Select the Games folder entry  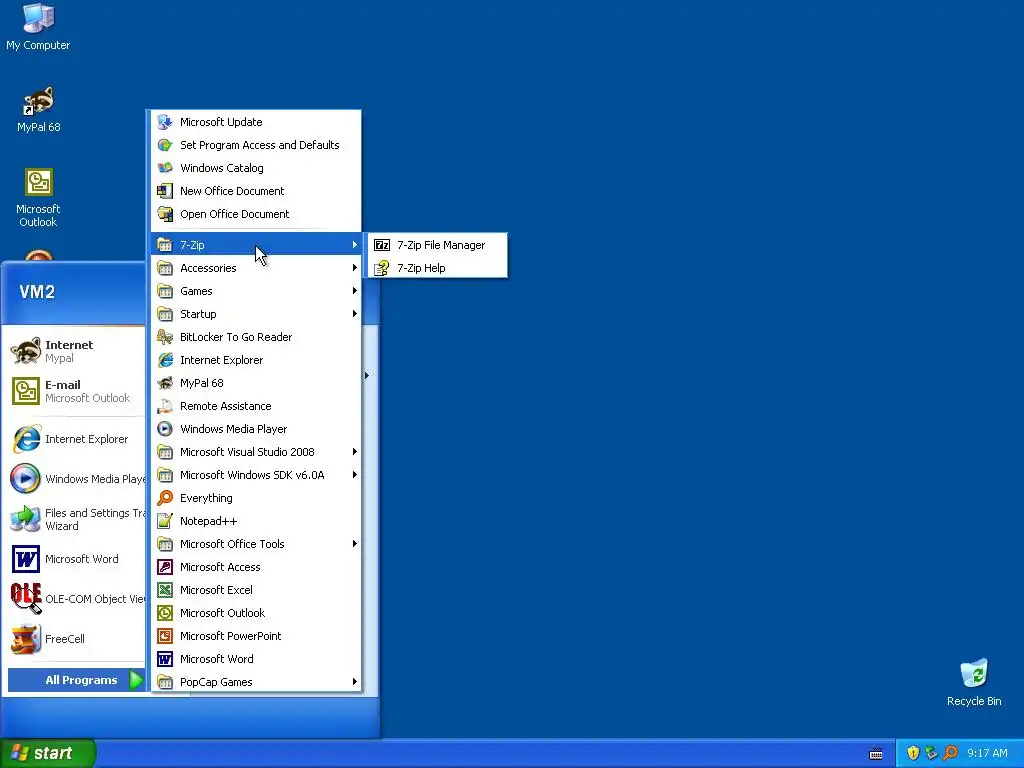click(256, 291)
